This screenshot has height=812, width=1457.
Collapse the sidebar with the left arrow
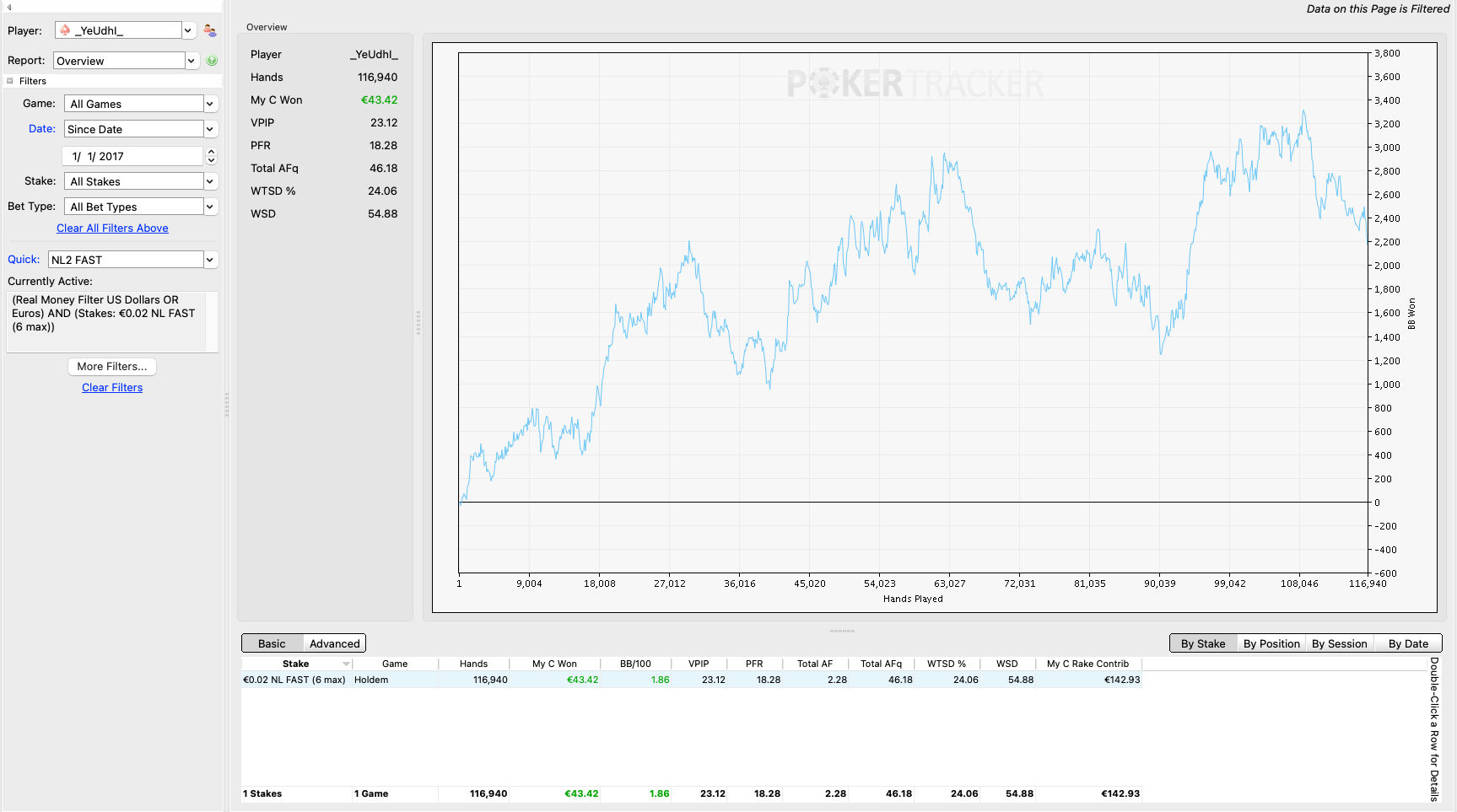tap(9, 7)
